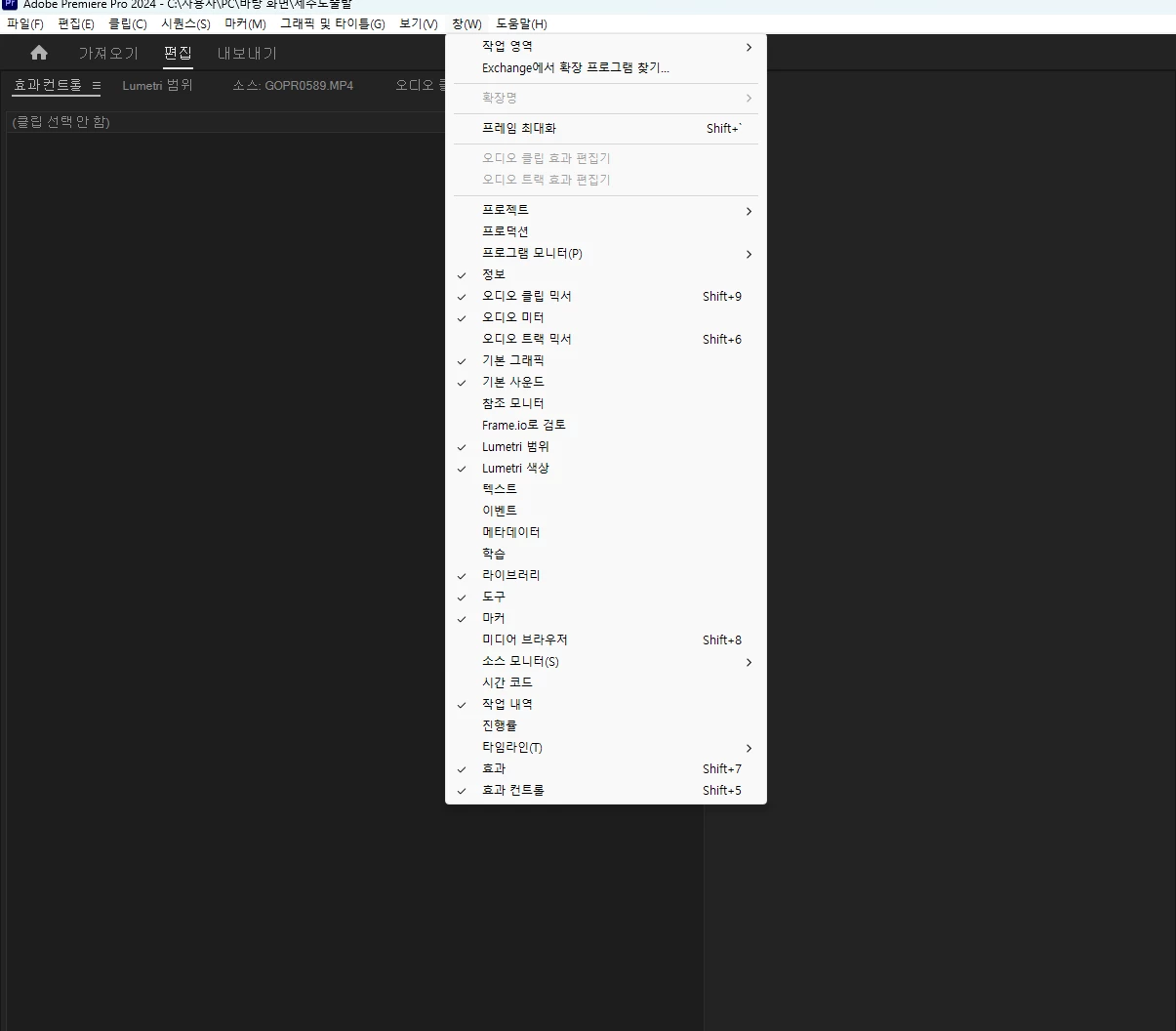Expand the 프로젝트 submenu

(x=605, y=210)
